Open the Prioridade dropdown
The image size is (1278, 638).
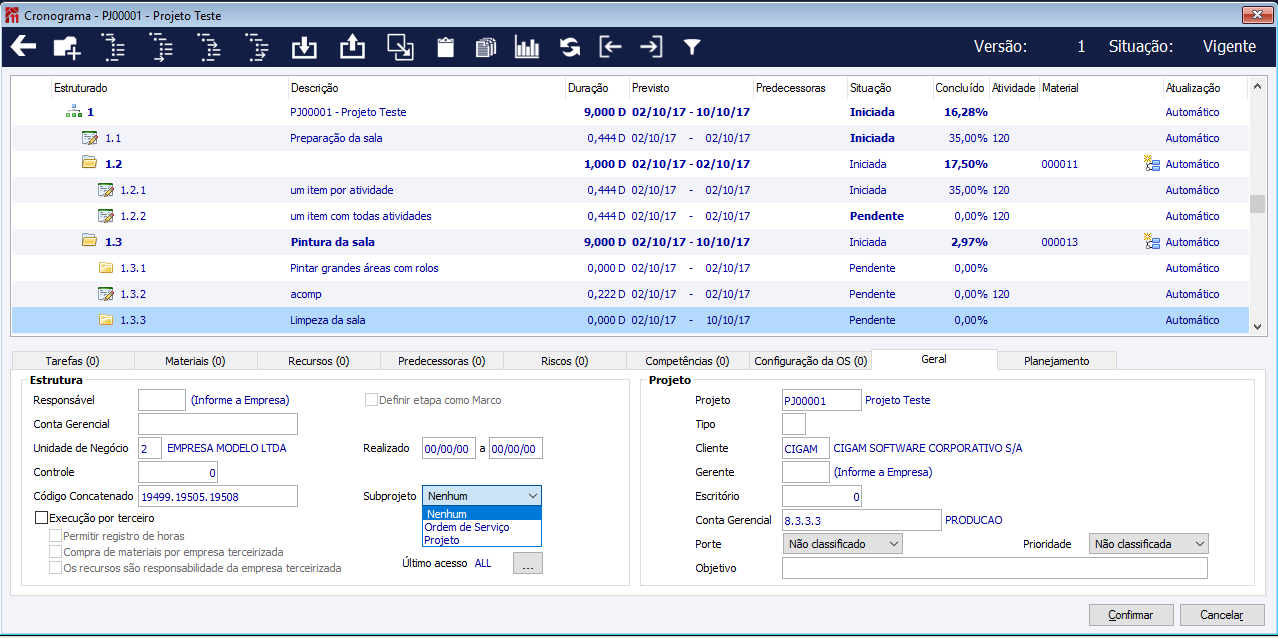click(x=1149, y=544)
